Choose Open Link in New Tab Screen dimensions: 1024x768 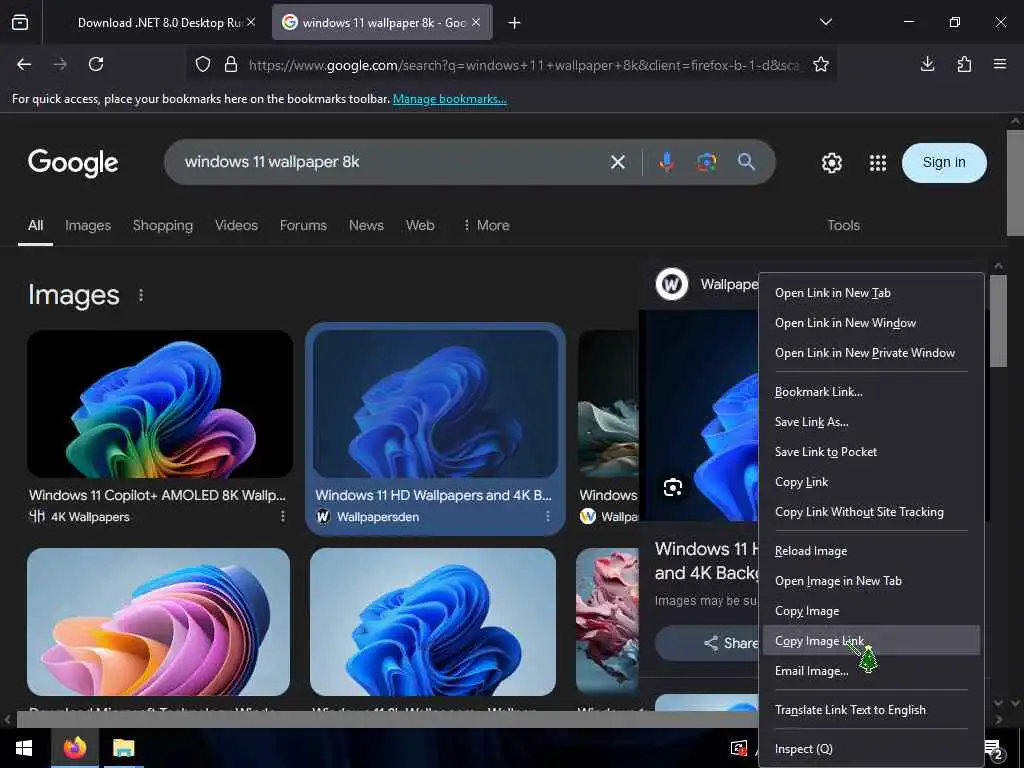871,293
